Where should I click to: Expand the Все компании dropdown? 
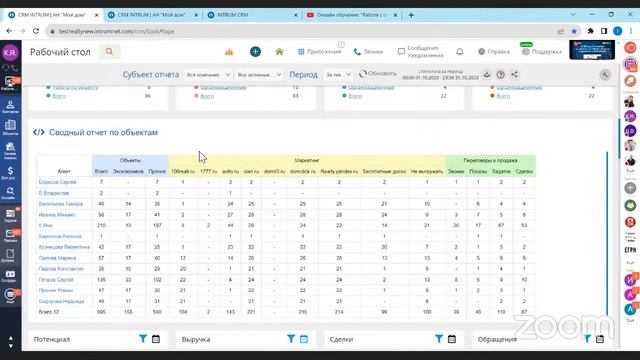pyautogui.click(x=208, y=75)
